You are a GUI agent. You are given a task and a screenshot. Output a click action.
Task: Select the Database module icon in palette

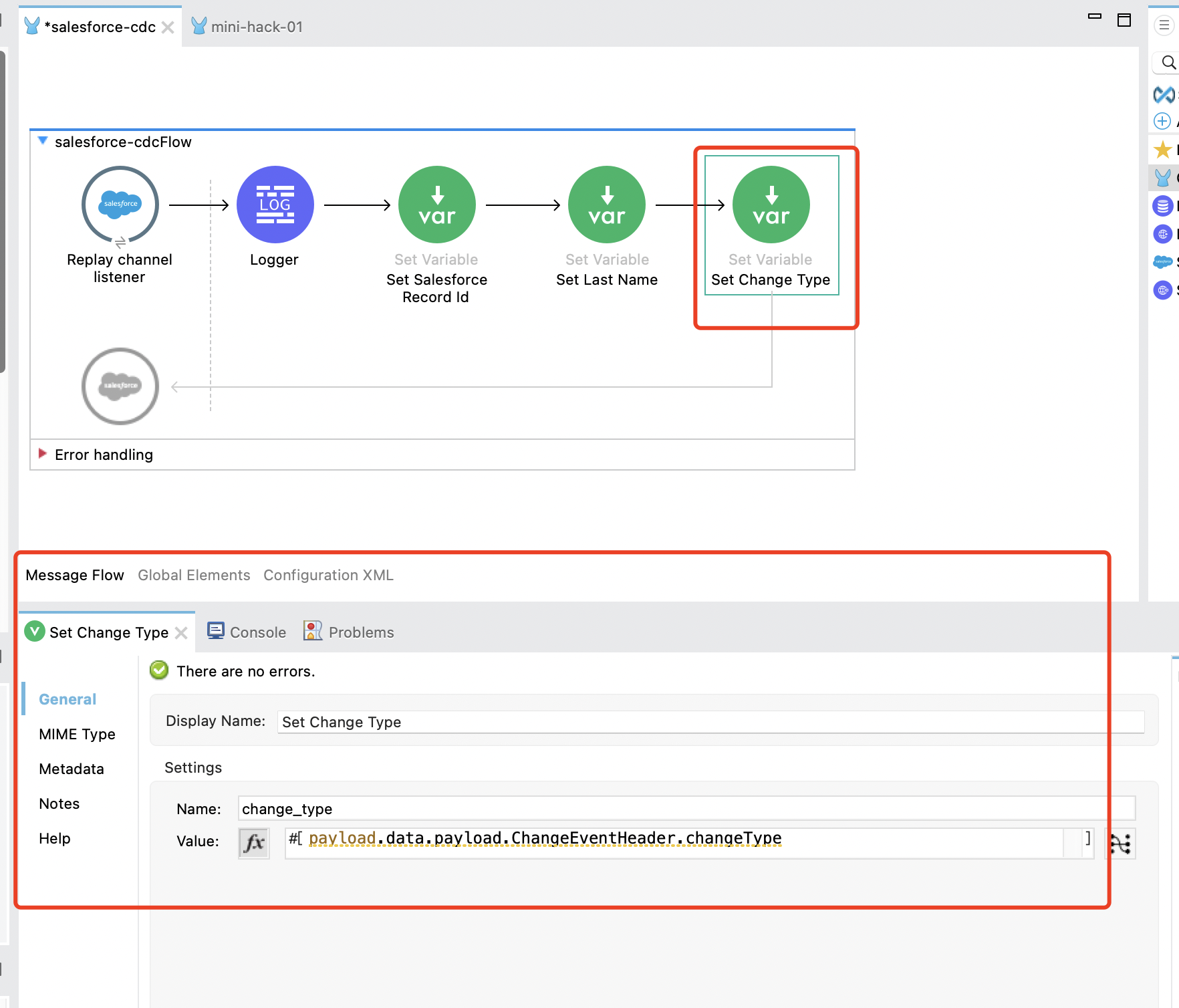click(1163, 206)
